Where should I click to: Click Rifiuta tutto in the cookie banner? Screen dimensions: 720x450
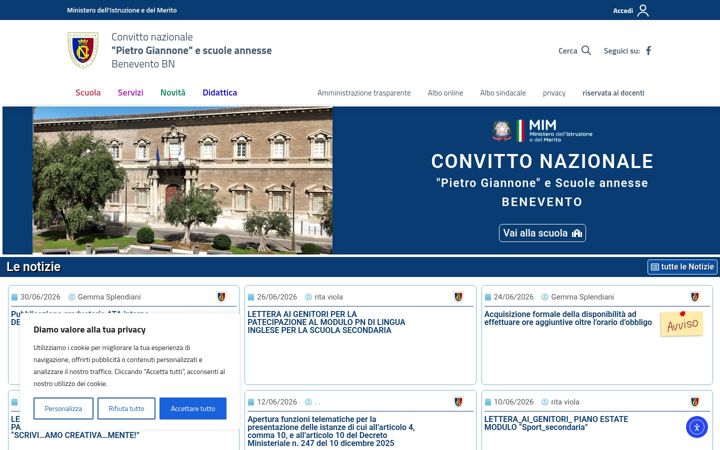pos(126,409)
